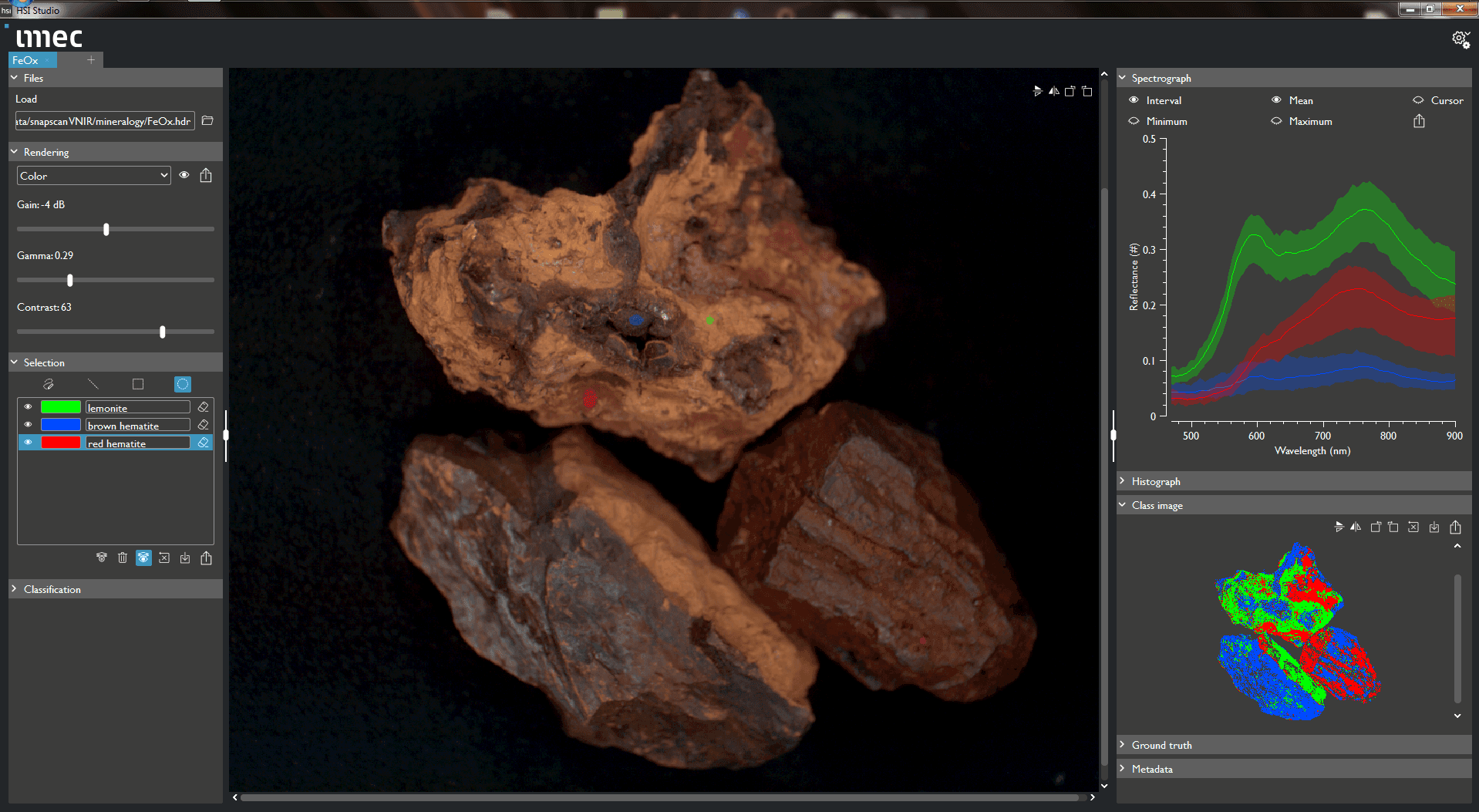Open the application settings gear
This screenshot has width=1479, height=812.
click(1460, 39)
